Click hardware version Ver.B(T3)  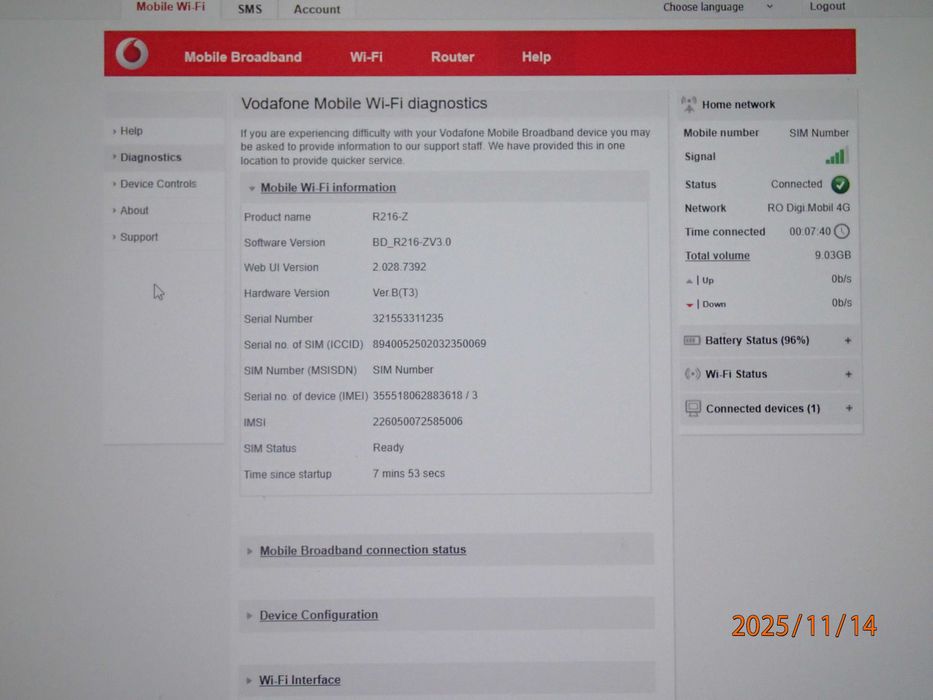click(395, 293)
